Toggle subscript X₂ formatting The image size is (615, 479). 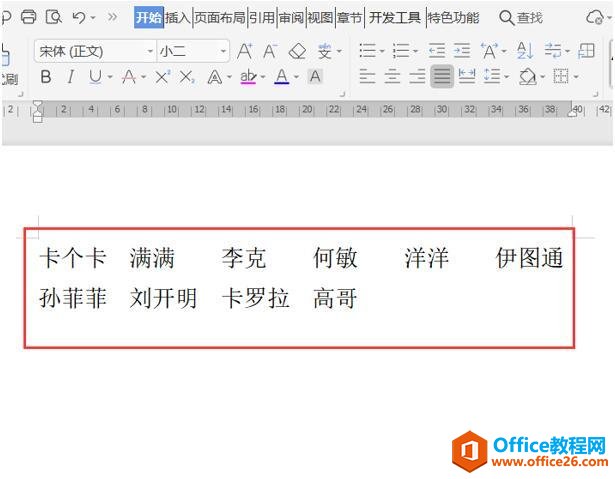[187, 77]
